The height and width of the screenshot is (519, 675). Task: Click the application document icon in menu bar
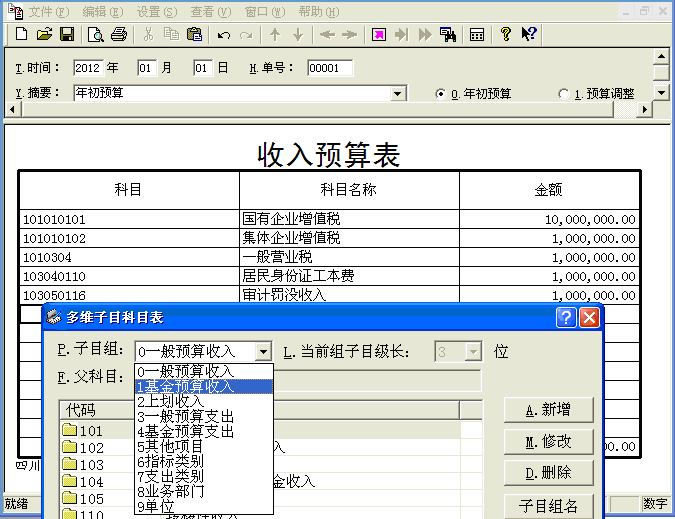15,12
